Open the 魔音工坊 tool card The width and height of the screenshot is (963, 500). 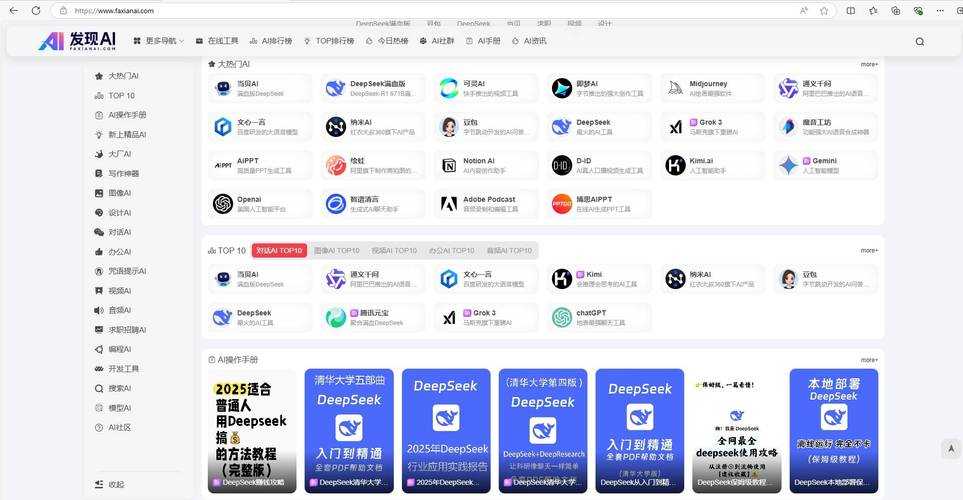pos(825,127)
